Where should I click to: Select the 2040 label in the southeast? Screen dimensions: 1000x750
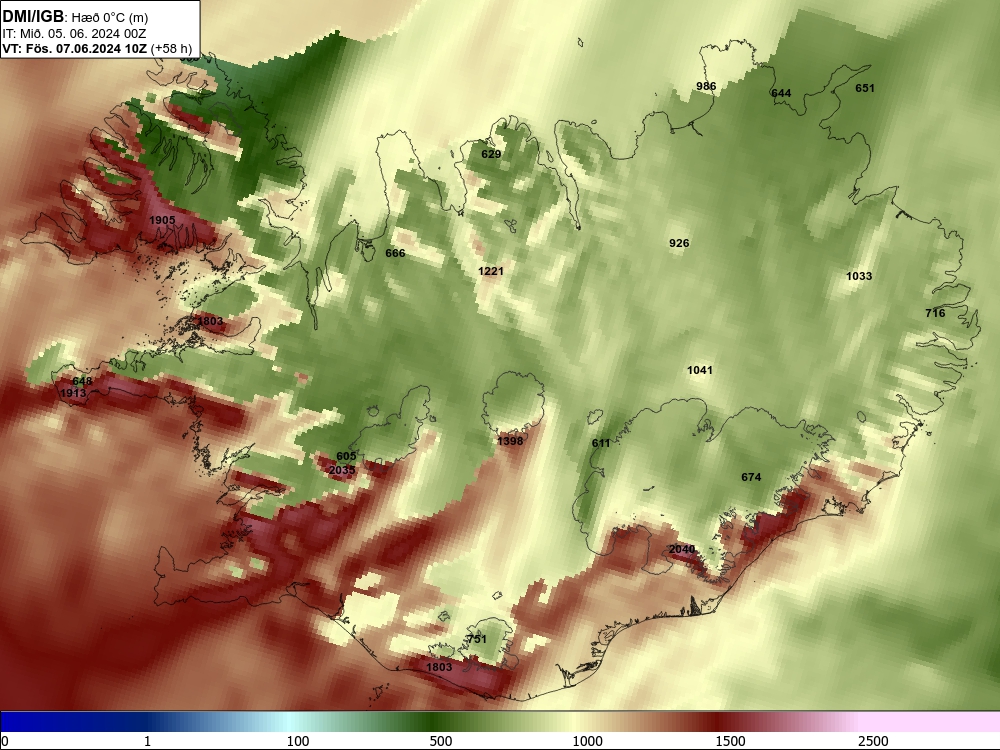tap(682, 549)
